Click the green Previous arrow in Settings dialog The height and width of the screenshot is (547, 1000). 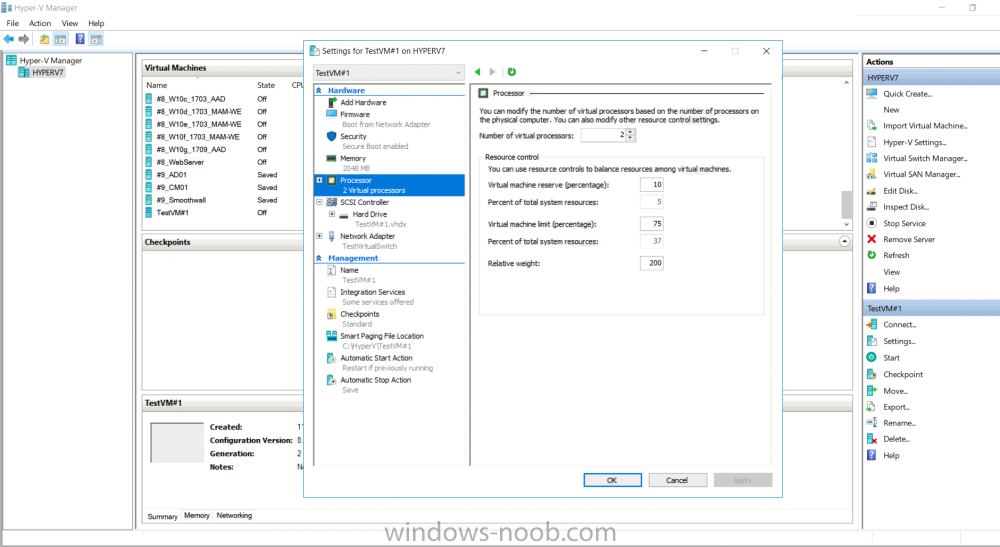pyautogui.click(x=477, y=72)
